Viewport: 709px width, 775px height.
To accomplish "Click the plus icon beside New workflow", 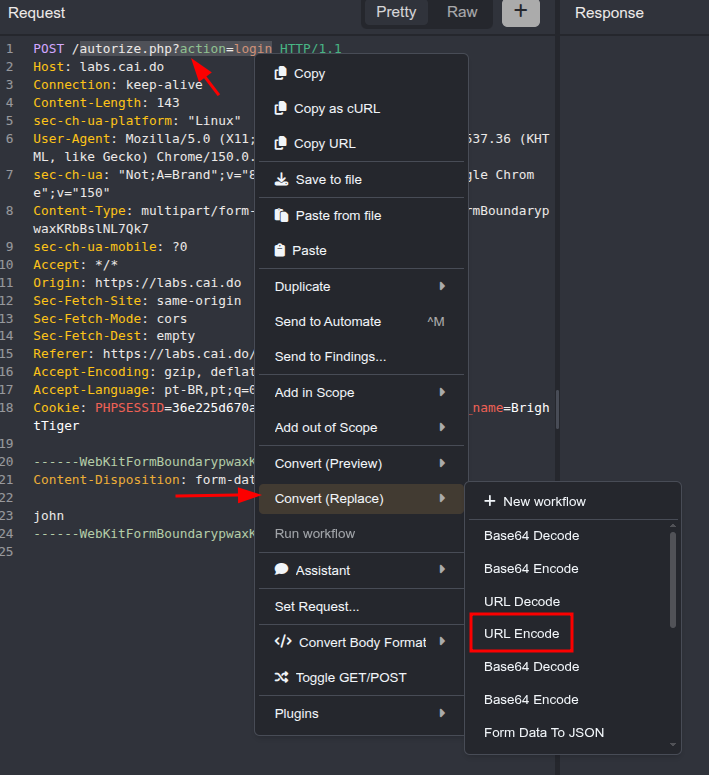I will click(x=489, y=501).
